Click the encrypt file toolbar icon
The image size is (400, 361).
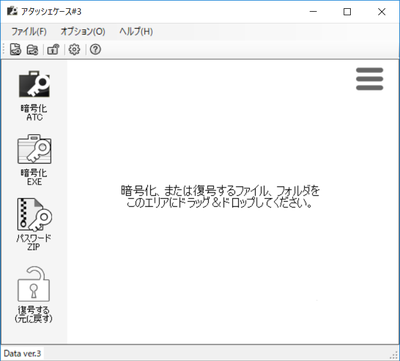[15, 50]
